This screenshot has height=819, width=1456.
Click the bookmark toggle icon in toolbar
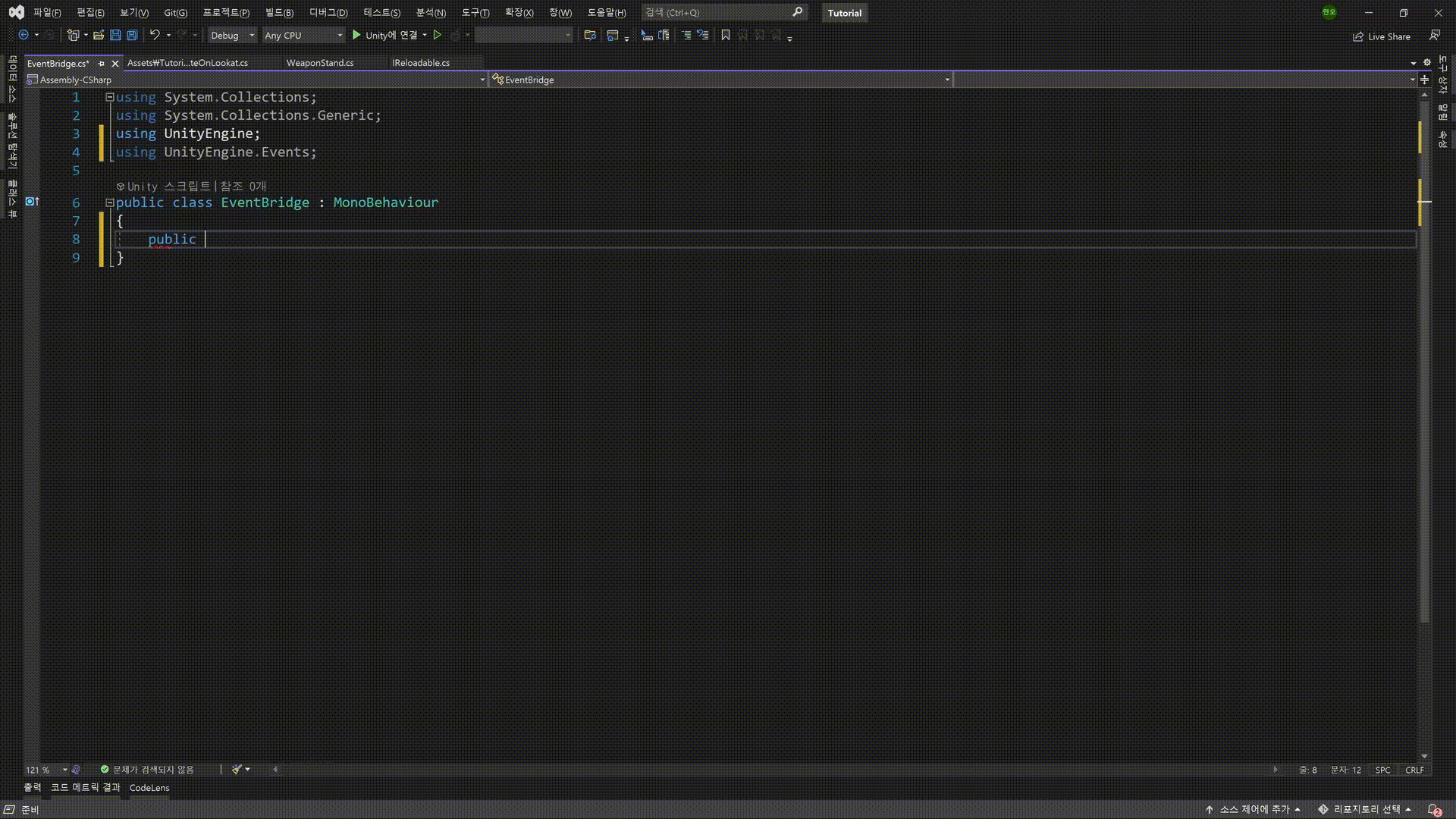[726, 35]
